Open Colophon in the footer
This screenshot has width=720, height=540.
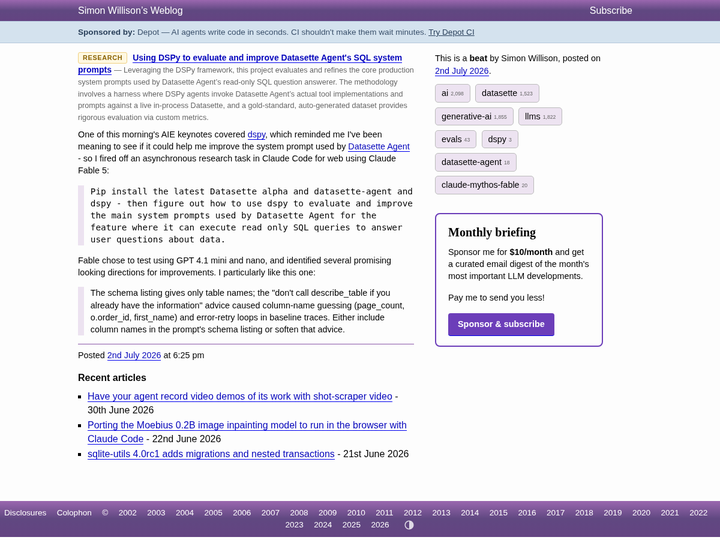[x=74, y=512]
